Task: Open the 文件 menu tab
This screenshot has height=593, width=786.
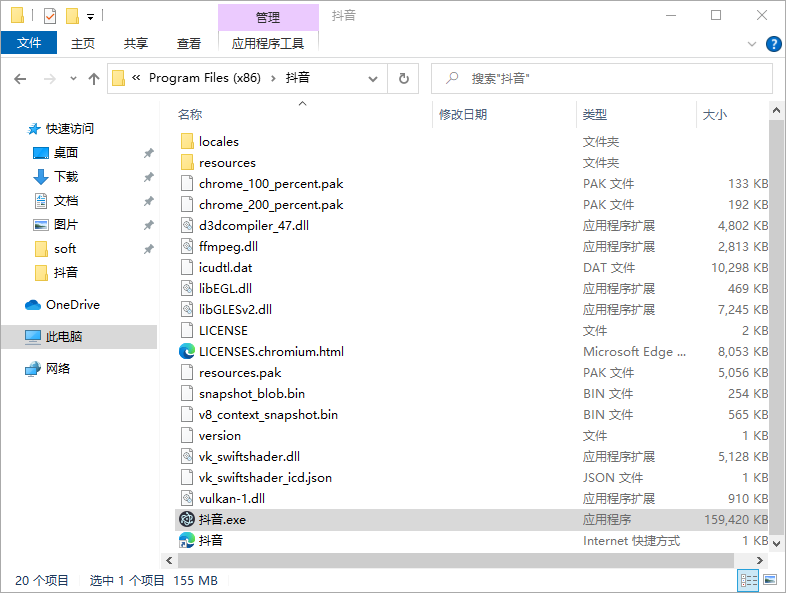Action: [x=29, y=43]
